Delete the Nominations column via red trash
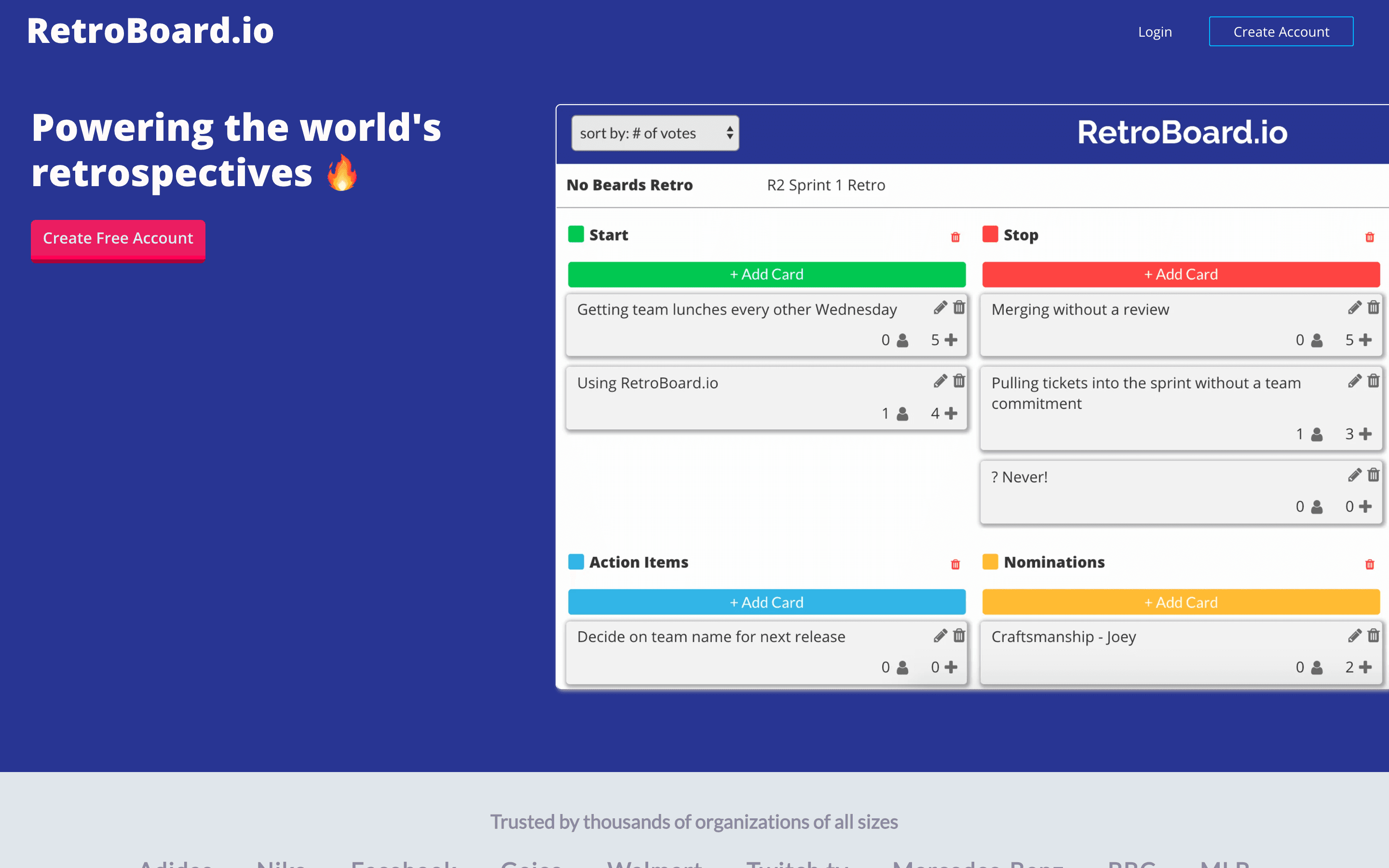Screen dimensions: 1389x868 tap(1370, 564)
